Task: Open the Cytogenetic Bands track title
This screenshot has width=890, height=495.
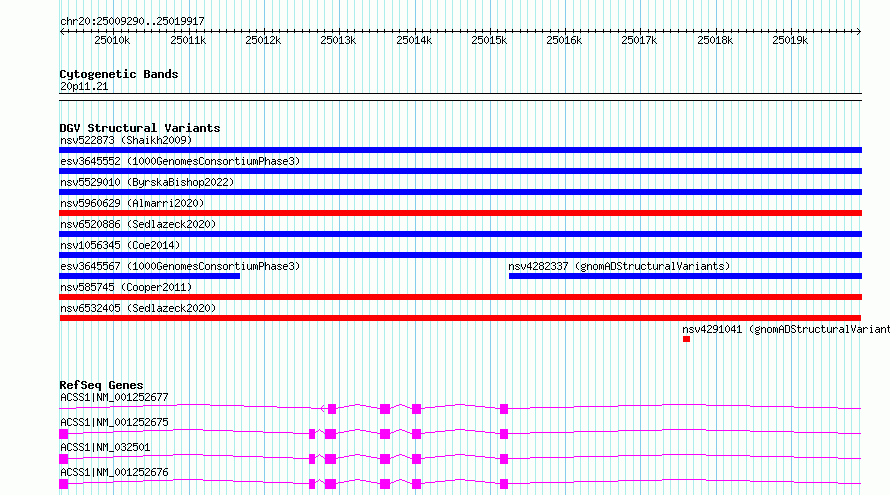Action: (x=119, y=74)
